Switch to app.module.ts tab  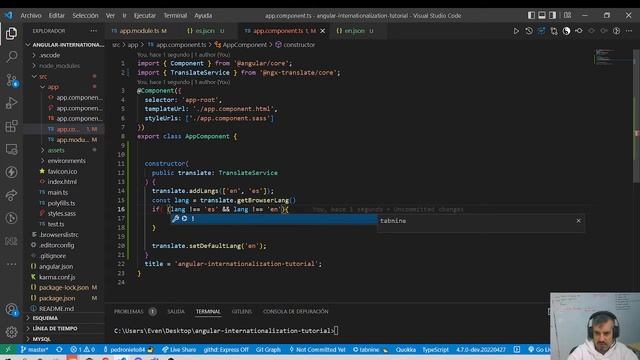coord(140,31)
